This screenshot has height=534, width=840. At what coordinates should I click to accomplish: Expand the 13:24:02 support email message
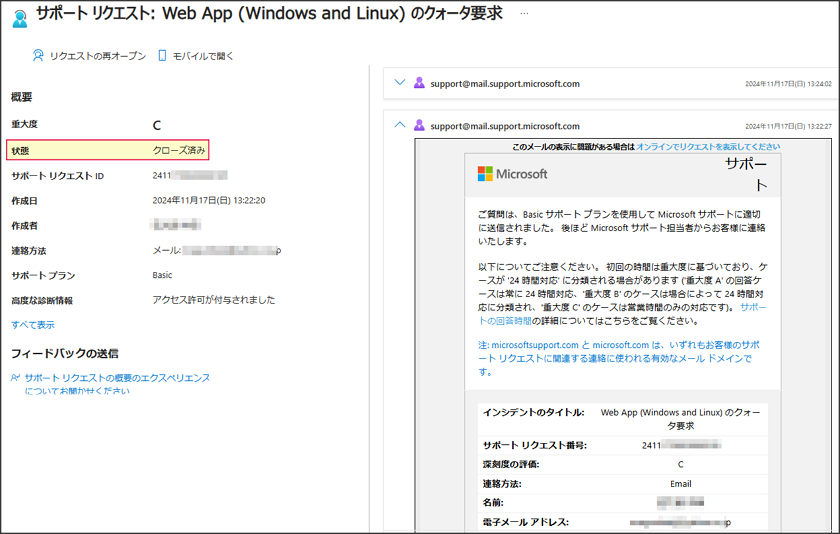pyautogui.click(x=399, y=82)
